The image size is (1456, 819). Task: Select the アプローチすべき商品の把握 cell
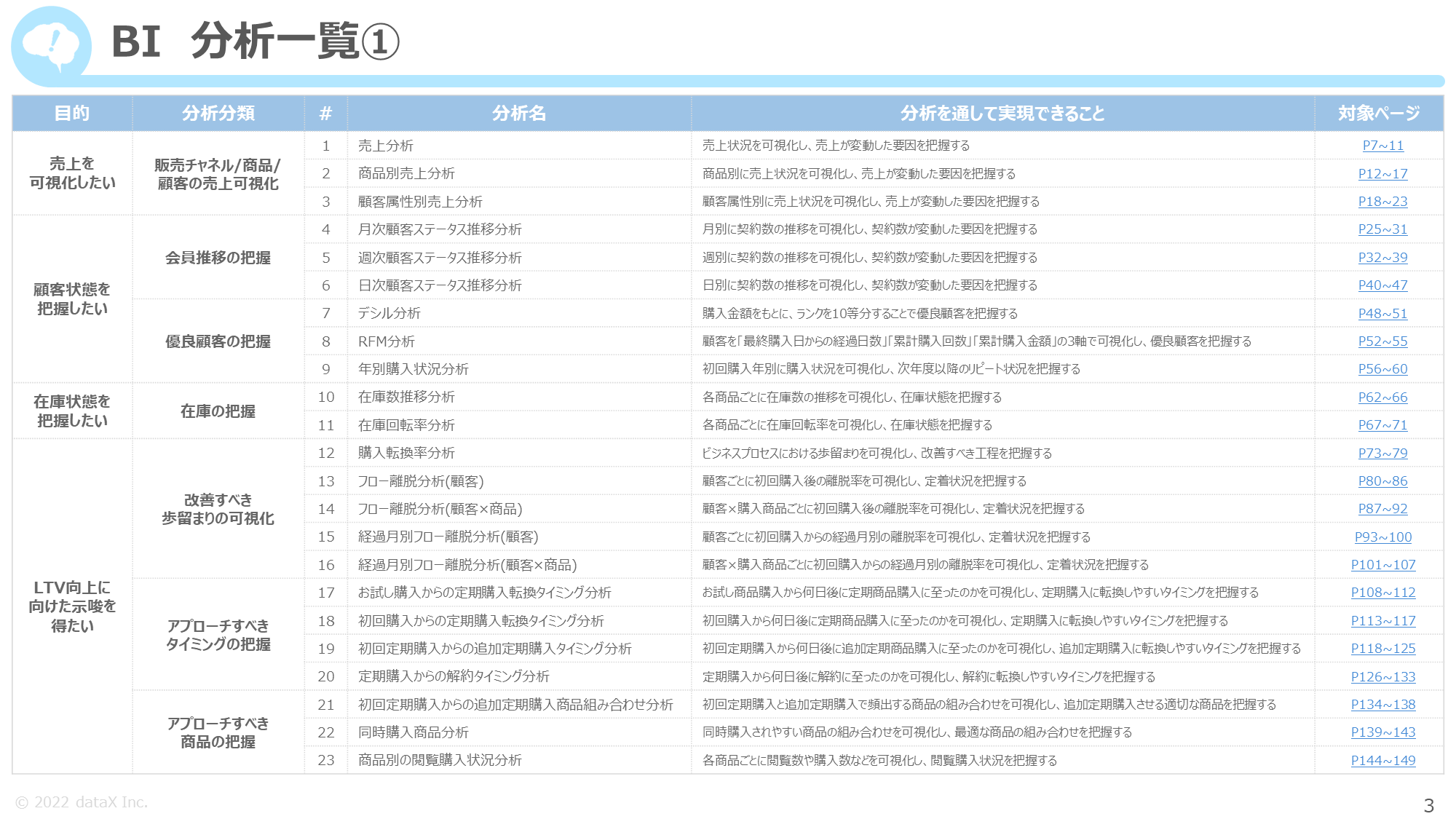(x=218, y=732)
